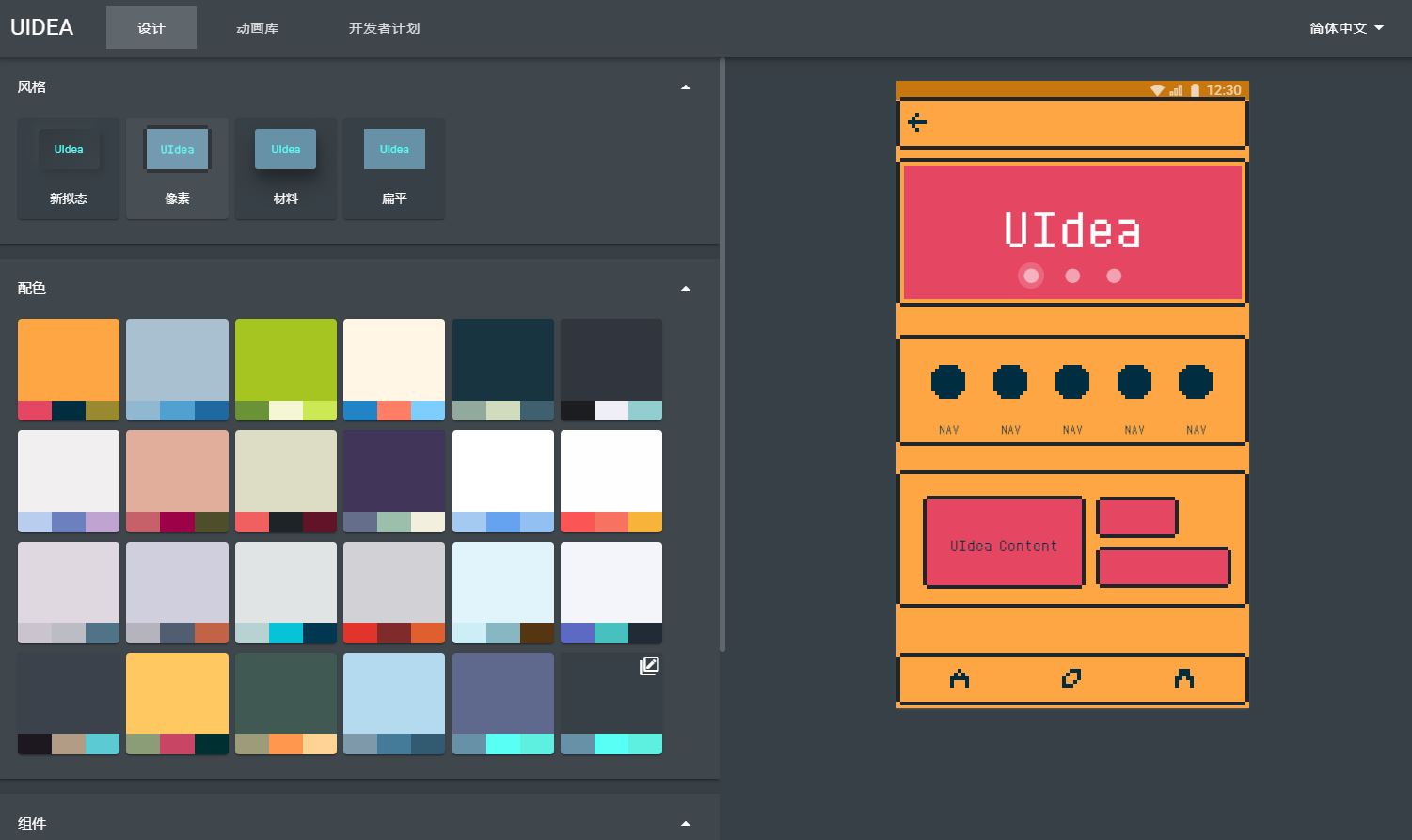Viewport: 1412px width, 840px height.
Task: Select the second carousel dot indicator
Action: pos(1072,276)
